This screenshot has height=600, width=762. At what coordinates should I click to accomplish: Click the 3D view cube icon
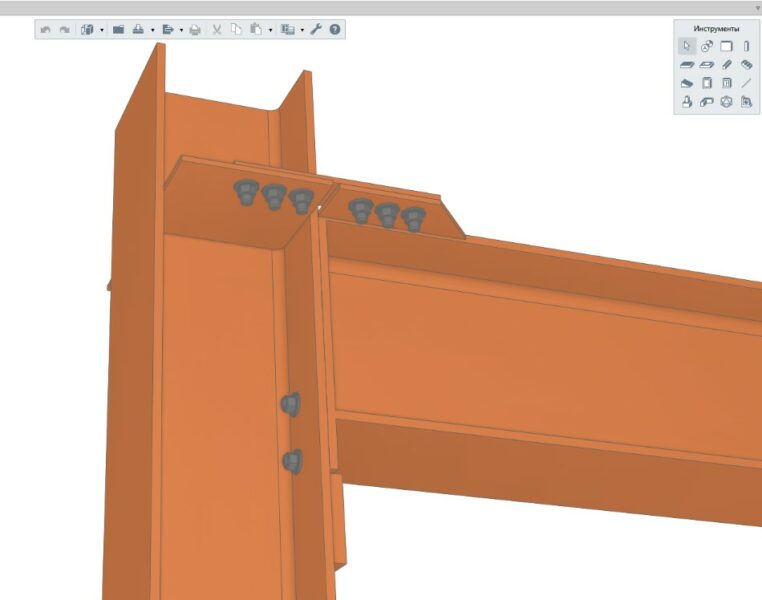pyautogui.click(x=87, y=30)
